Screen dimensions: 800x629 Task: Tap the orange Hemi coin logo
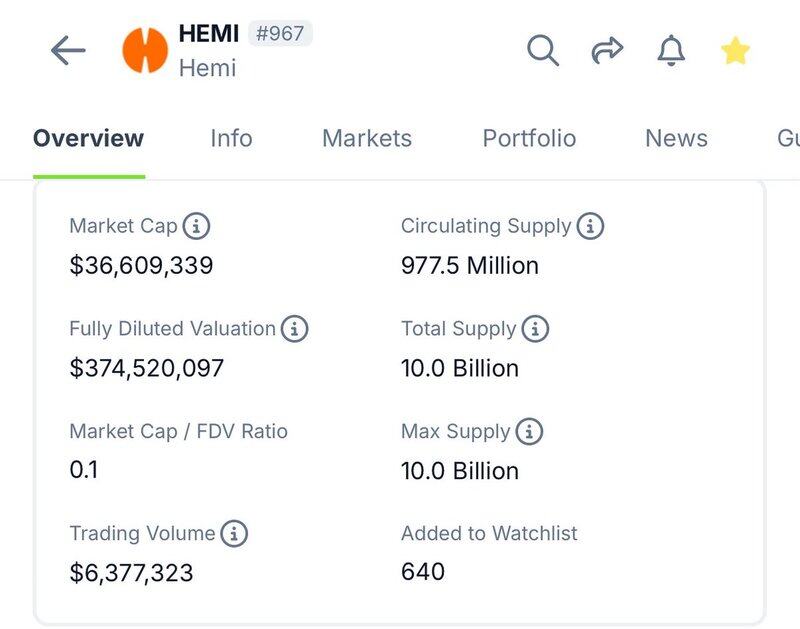pos(145,50)
